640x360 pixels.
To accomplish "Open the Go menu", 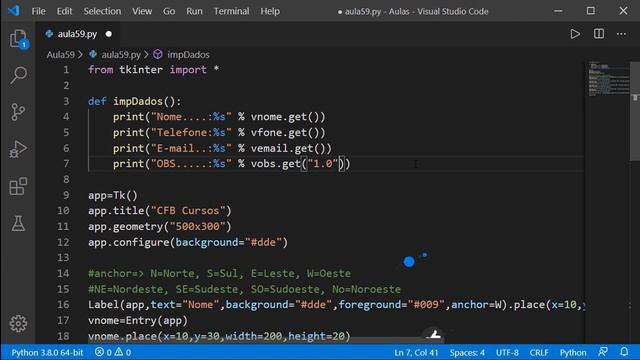I will coord(169,11).
